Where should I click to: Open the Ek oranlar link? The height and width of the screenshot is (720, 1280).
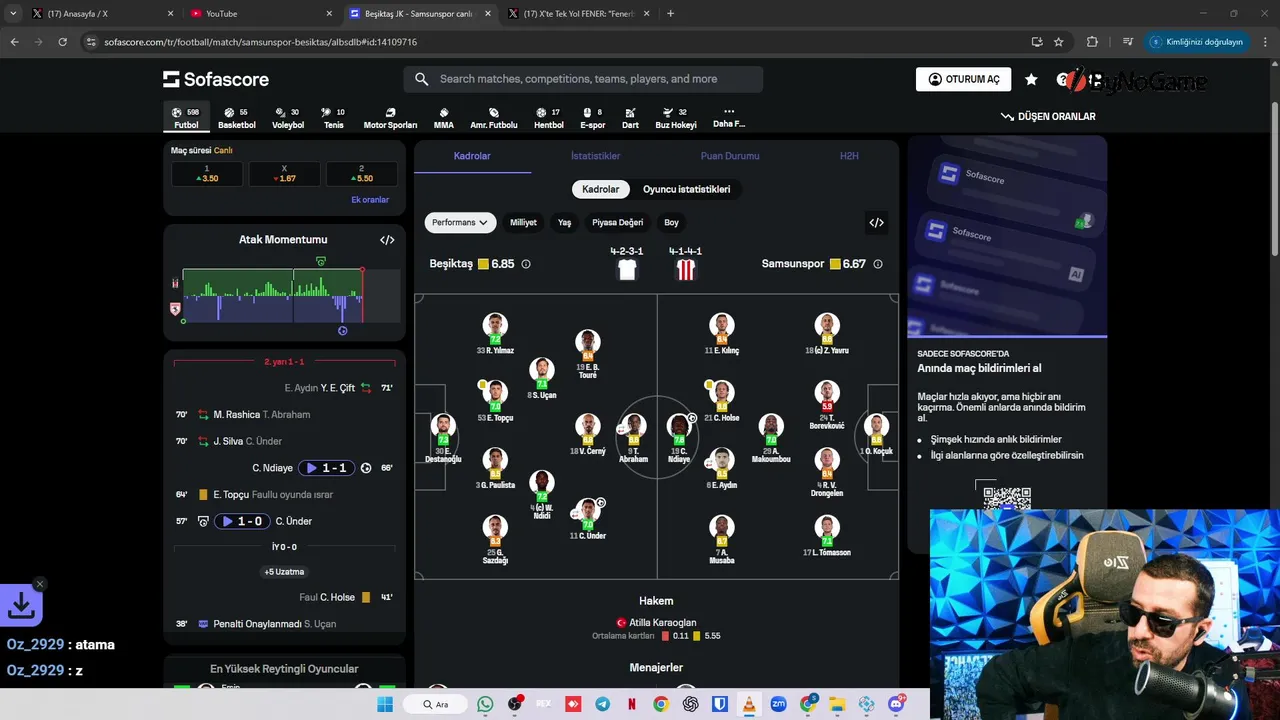pos(370,200)
